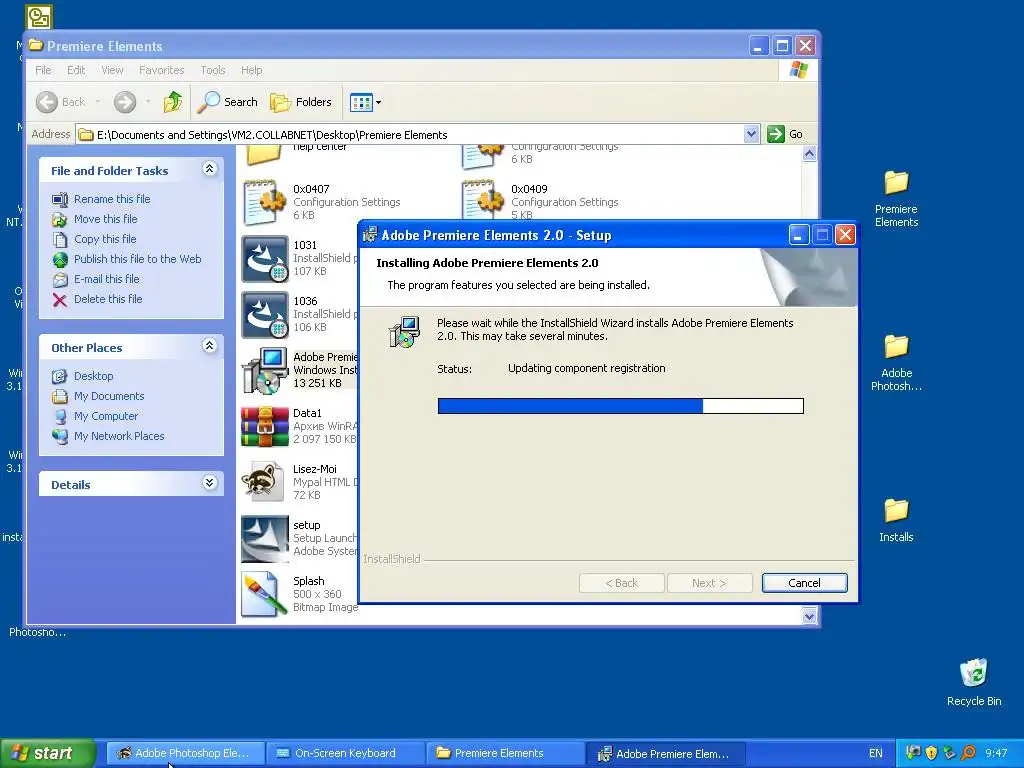Select the setup launcher file icon
The height and width of the screenshot is (768, 1024).
pyautogui.click(x=264, y=539)
